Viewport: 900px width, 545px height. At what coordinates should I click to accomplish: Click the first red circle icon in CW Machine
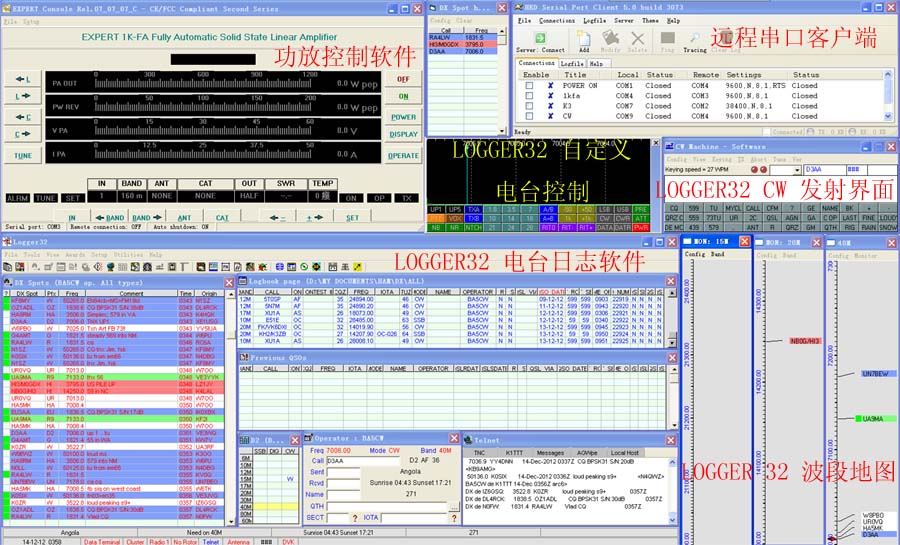pyautogui.click(x=754, y=170)
